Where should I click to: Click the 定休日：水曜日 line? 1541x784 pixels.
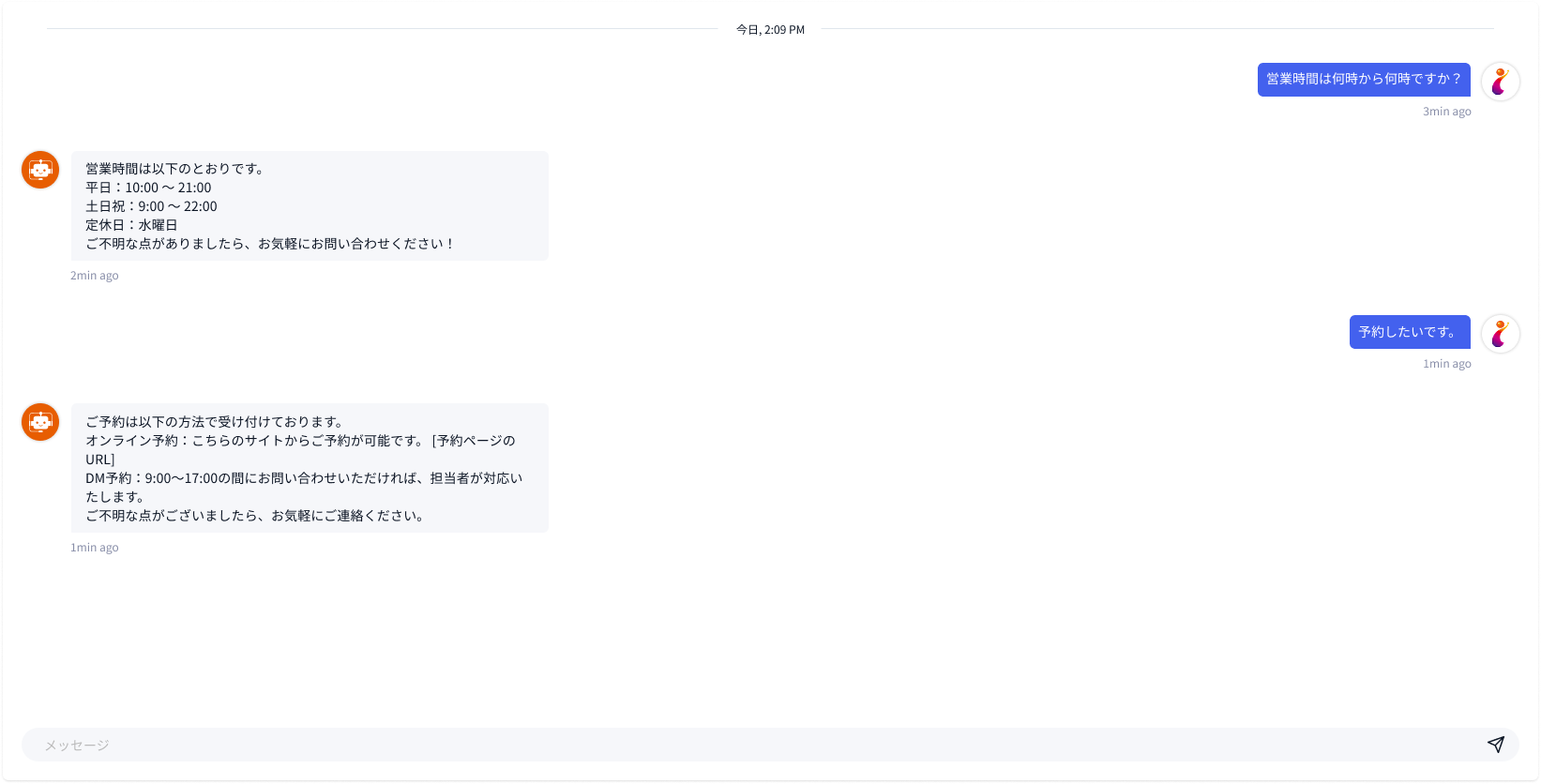131,225
